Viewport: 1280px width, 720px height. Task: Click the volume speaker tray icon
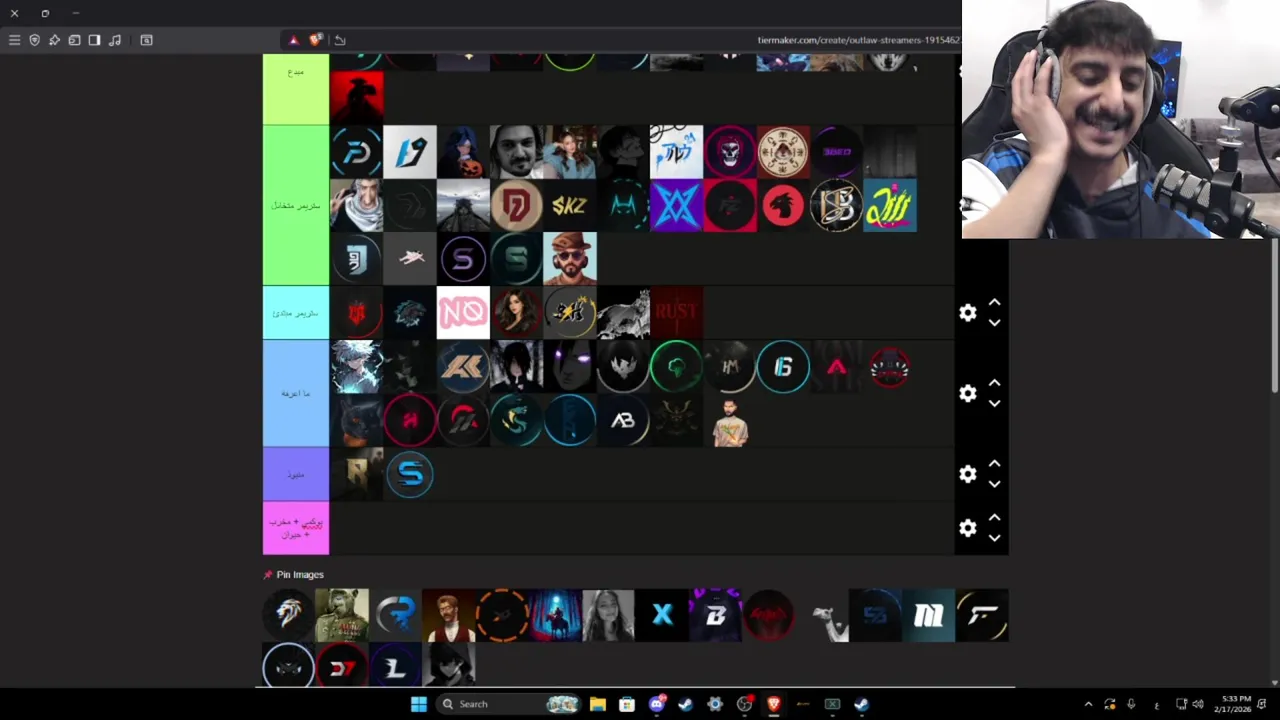pyautogui.click(x=1198, y=704)
